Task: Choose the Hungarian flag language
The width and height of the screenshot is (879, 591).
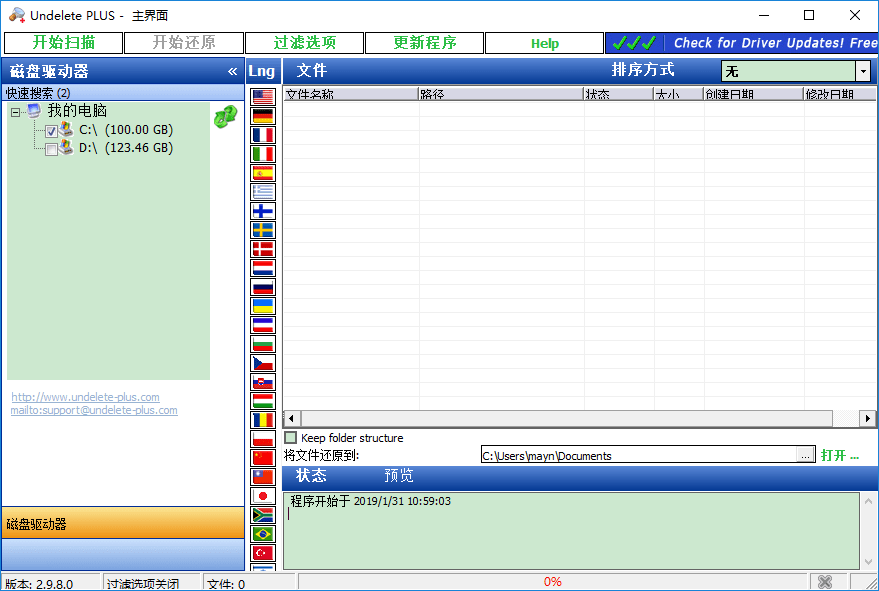Action: (x=263, y=401)
